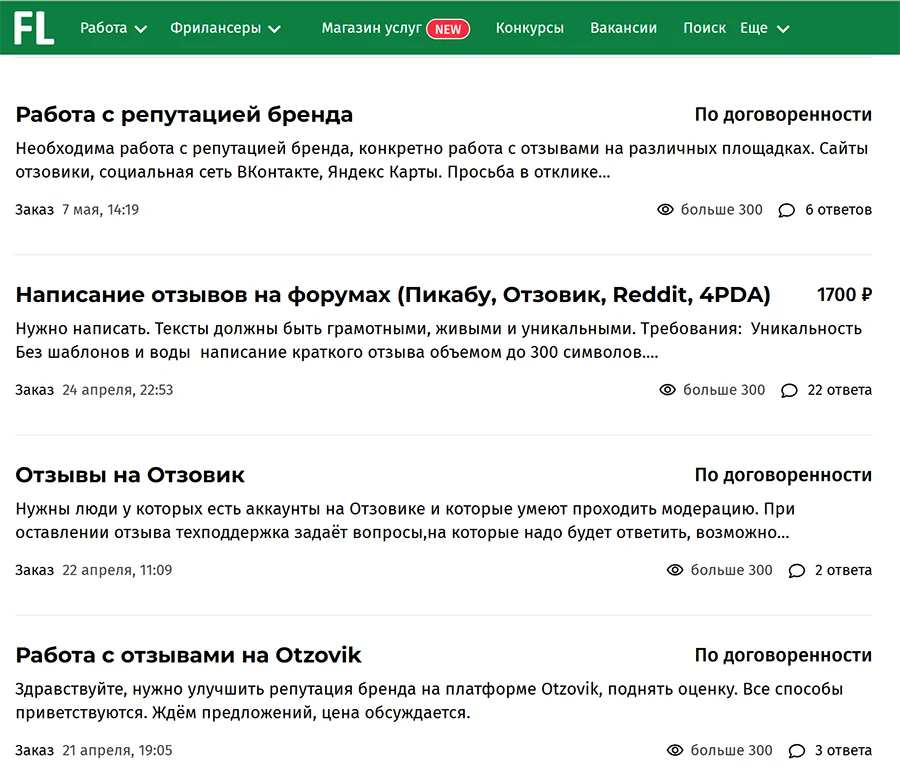The image size is (900, 781).
Task: Go to the Вакансии page
Action: (623, 28)
